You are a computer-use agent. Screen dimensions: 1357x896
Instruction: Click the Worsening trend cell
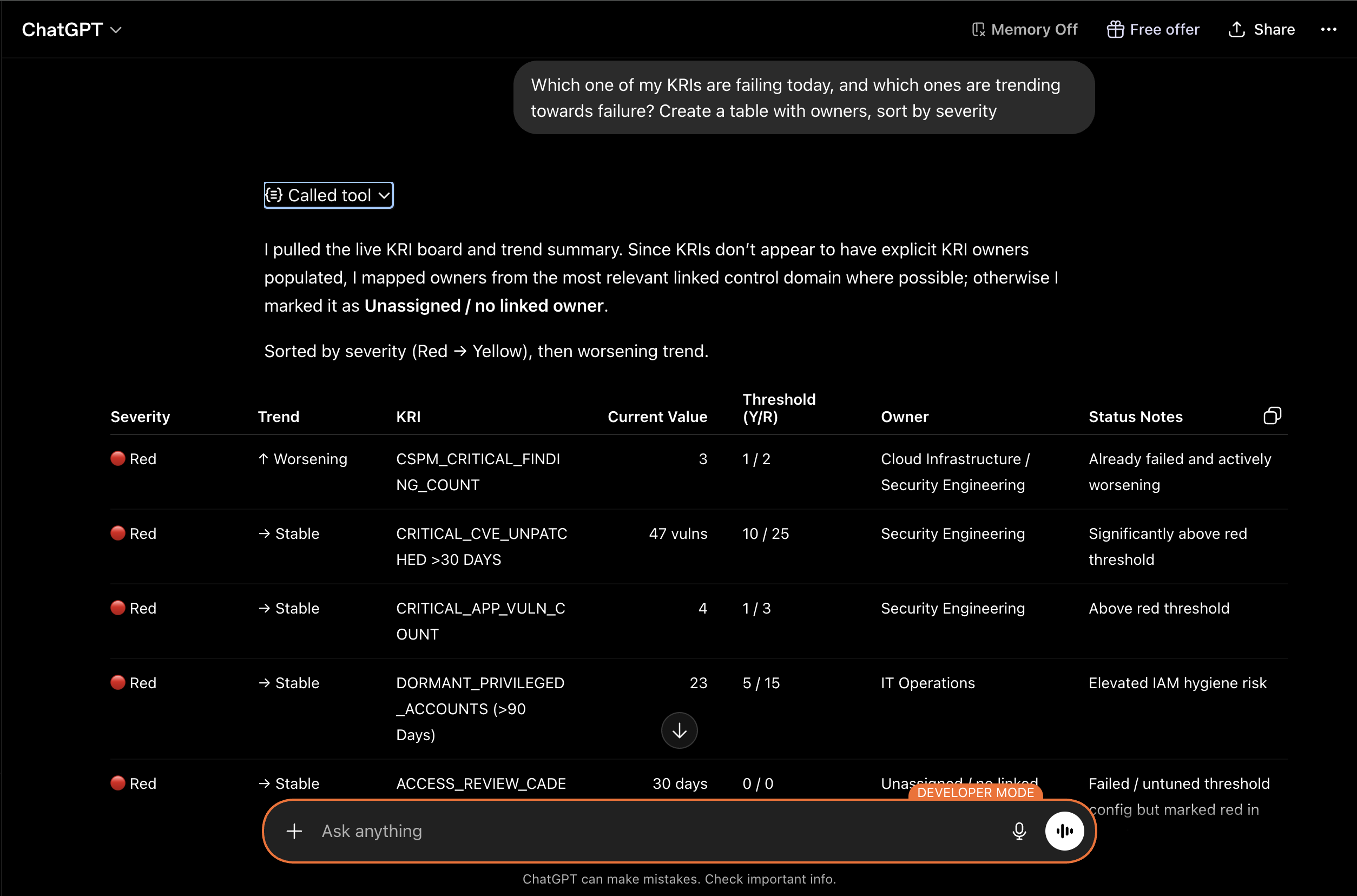(x=303, y=459)
